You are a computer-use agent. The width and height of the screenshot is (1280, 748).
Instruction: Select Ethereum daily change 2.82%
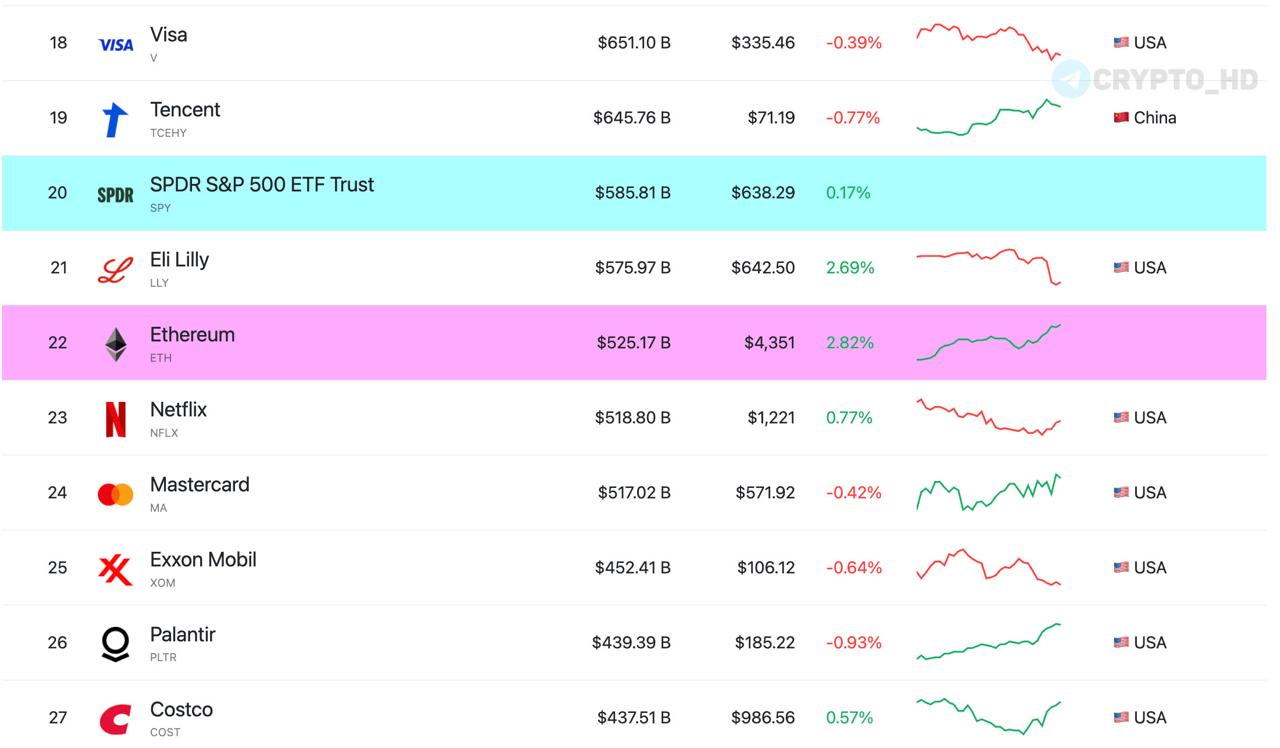[x=850, y=342]
